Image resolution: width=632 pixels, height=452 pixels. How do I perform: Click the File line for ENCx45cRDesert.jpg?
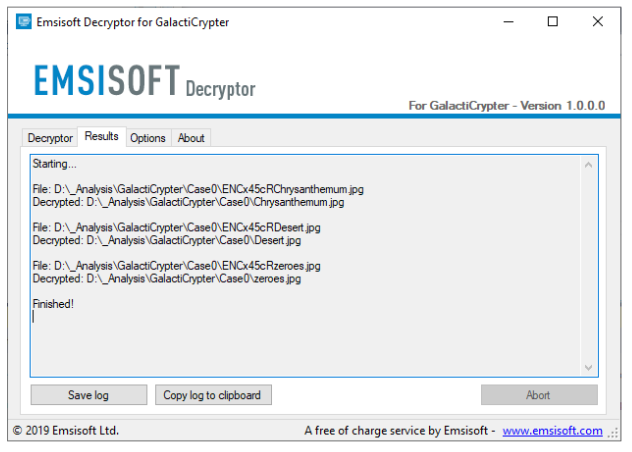pos(176,227)
